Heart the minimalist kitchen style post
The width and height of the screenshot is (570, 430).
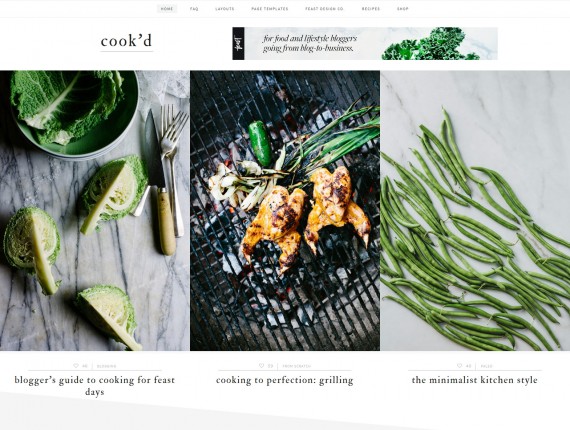click(x=459, y=366)
